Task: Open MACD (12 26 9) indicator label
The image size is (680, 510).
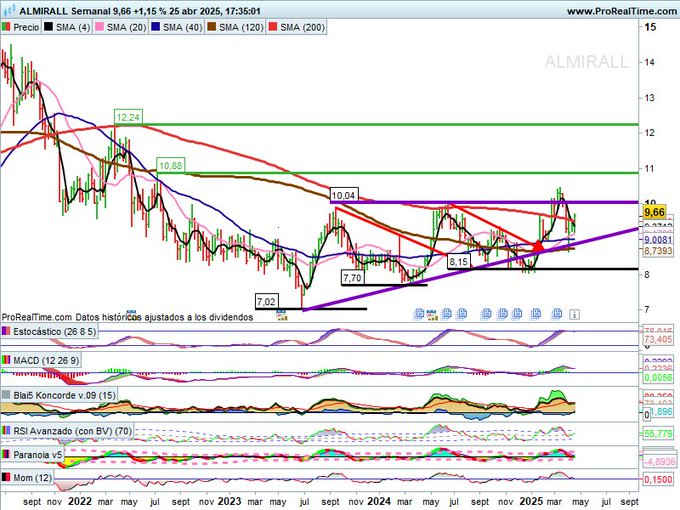Action: click(46, 360)
